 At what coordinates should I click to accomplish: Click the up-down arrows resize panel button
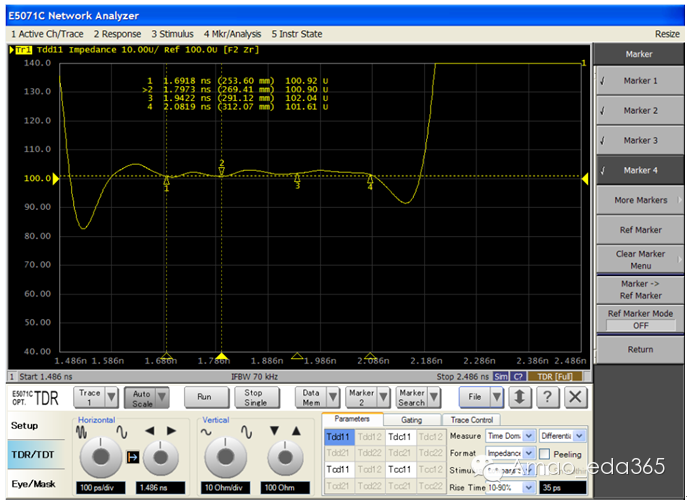pos(520,397)
